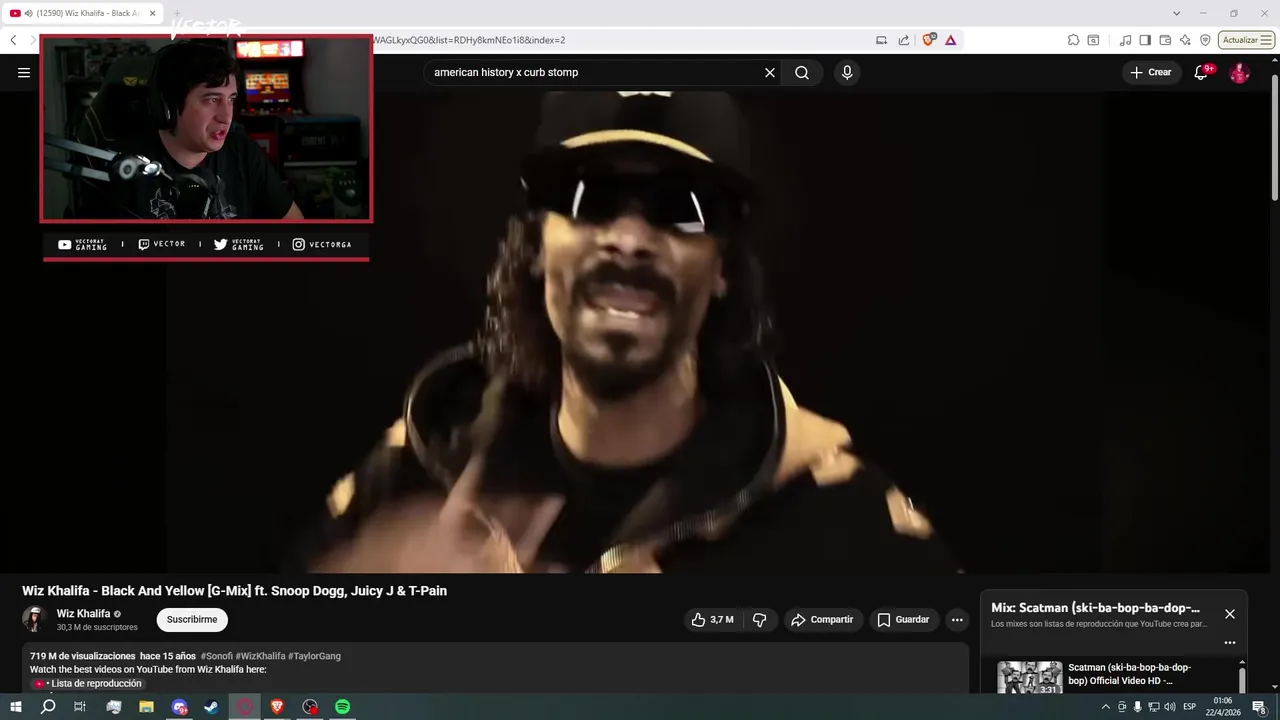The width and height of the screenshot is (1280, 720).
Task: Open the YouTube guide hamburger menu
Action: pyautogui.click(x=24, y=72)
